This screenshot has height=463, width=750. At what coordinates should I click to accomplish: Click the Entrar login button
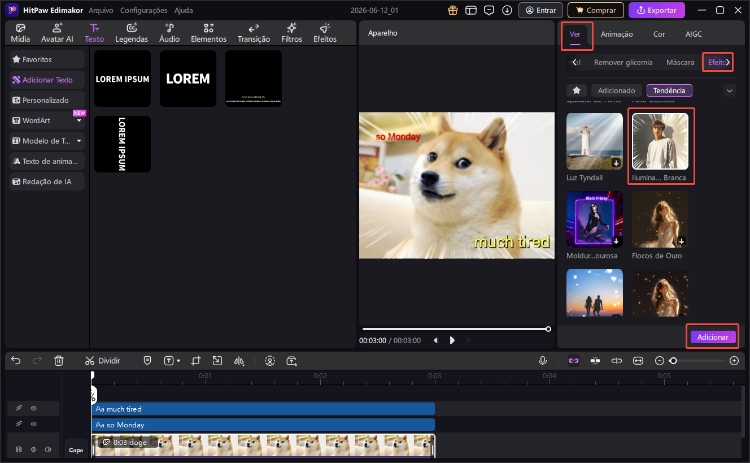coord(540,10)
